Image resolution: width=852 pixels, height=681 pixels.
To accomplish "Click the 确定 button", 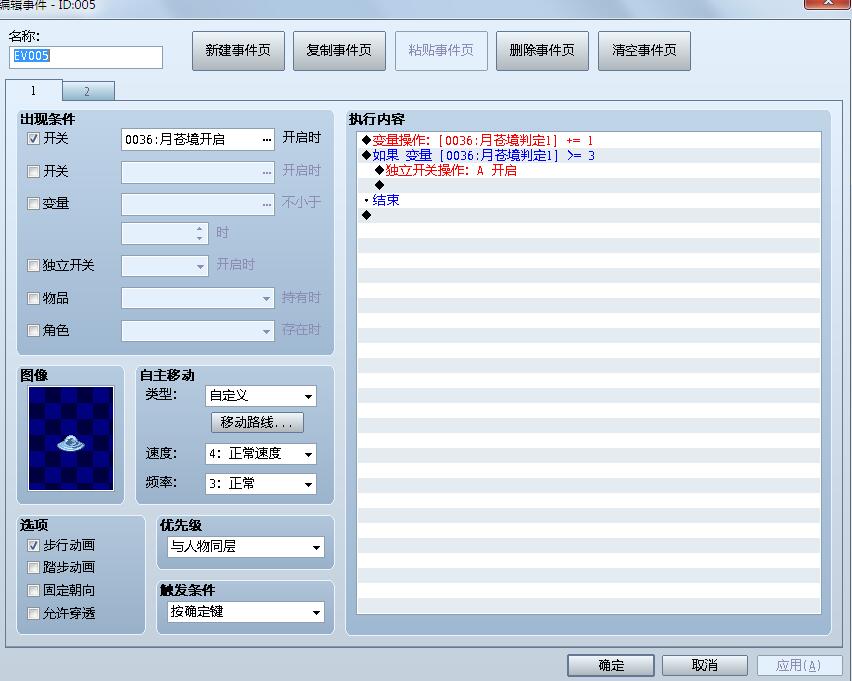I will click(x=611, y=665).
